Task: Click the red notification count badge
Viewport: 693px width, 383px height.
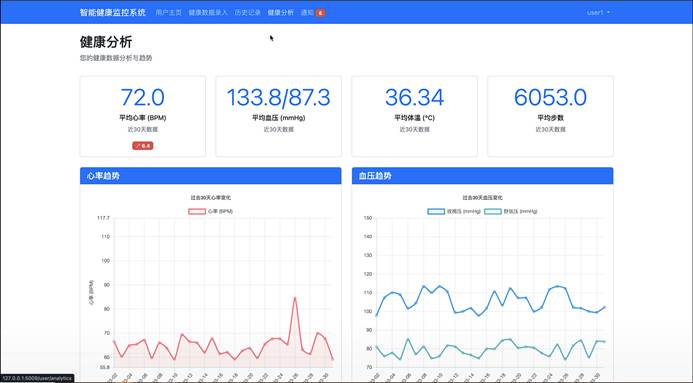Action: (320, 12)
